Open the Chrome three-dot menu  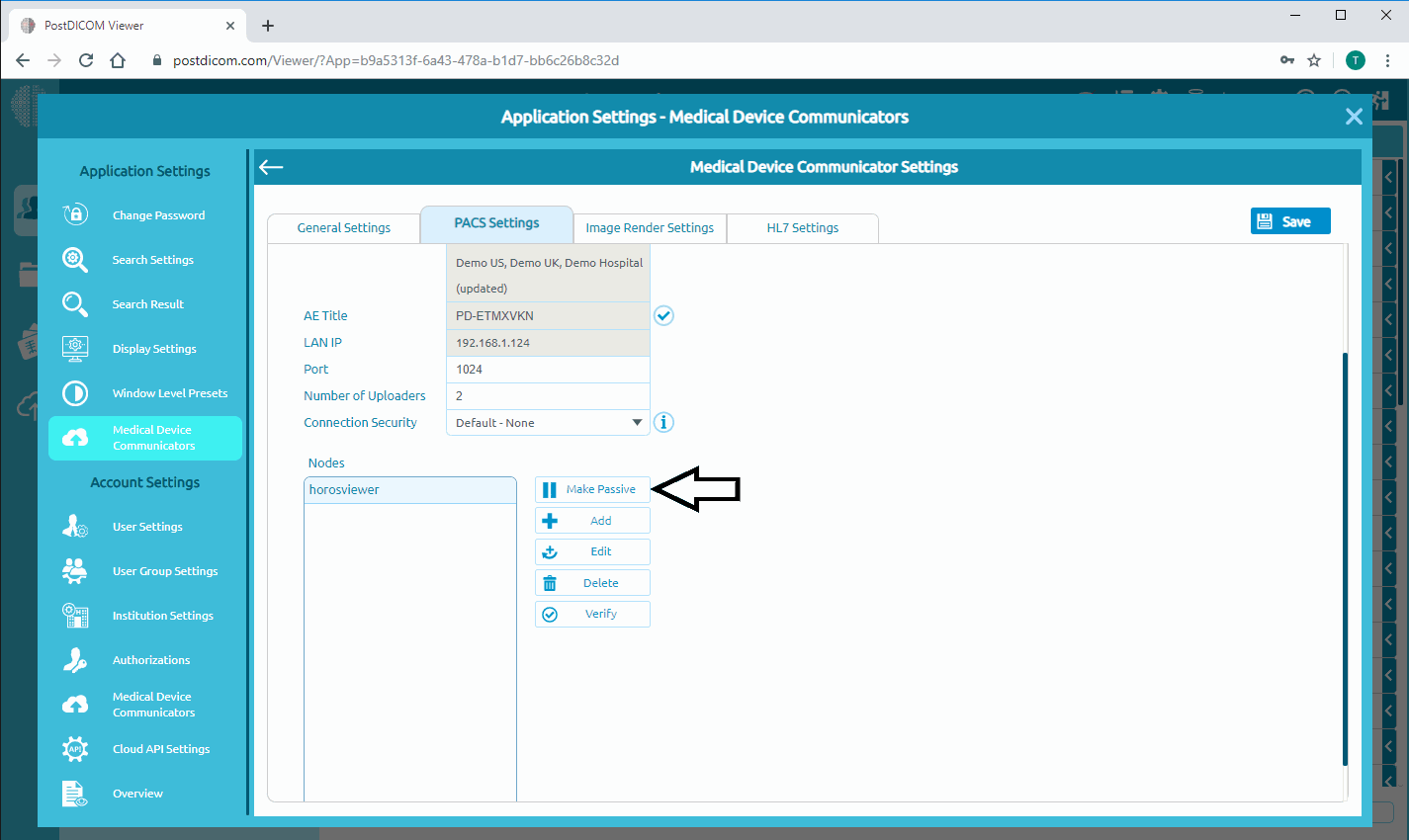(x=1387, y=60)
